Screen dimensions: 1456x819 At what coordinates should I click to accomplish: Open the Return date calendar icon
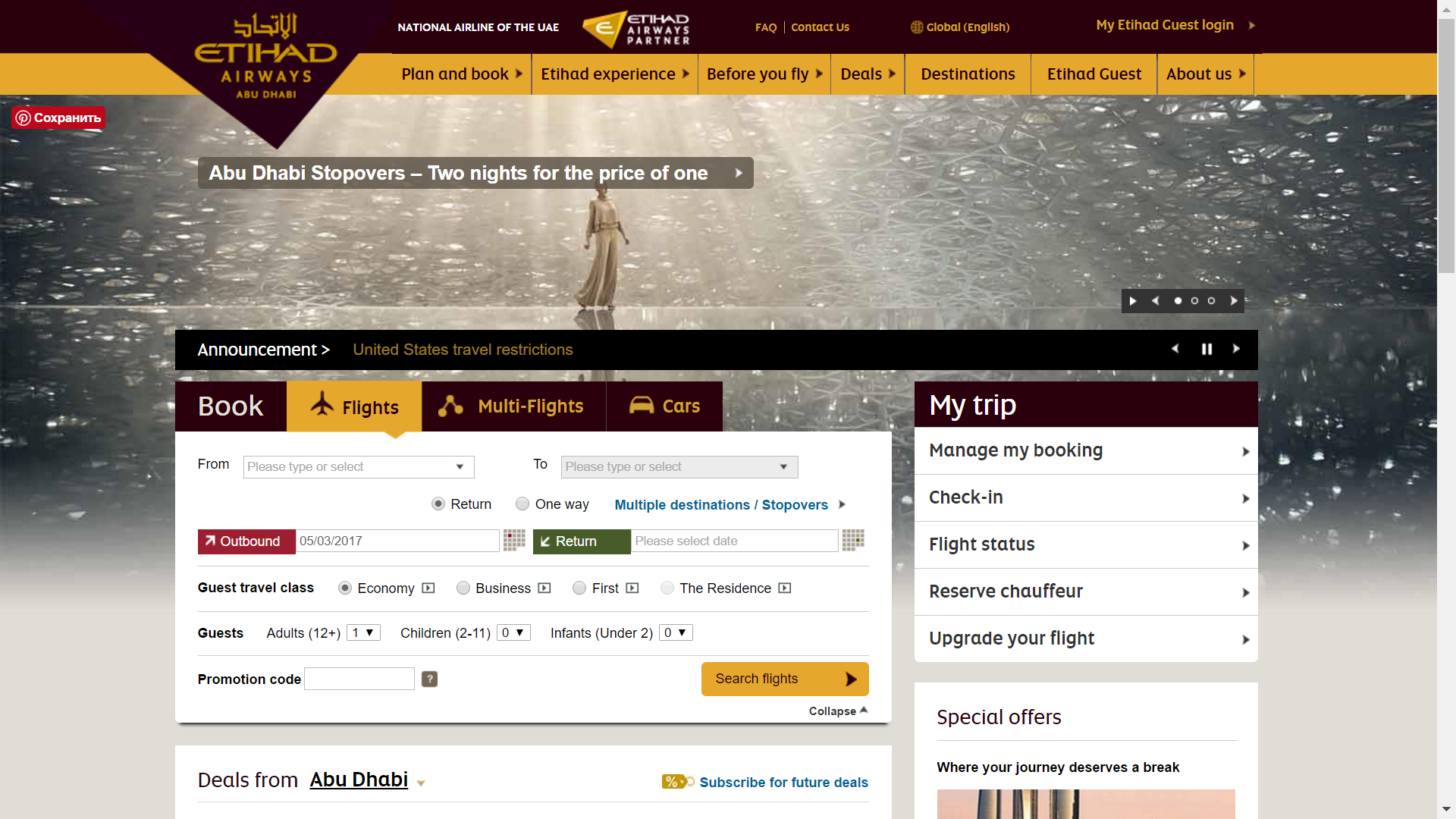pos(853,540)
